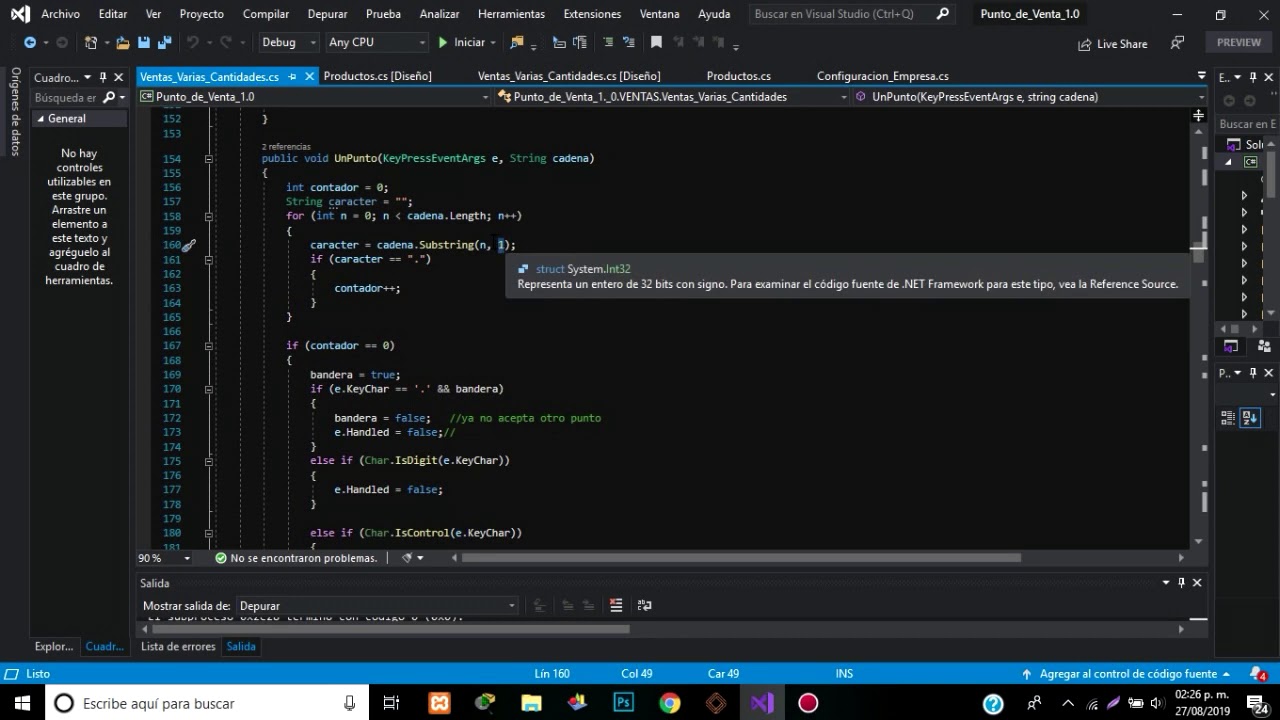The height and width of the screenshot is (720, 1280).
Task: Open the Depurar menu
Action: pos(327,14)
